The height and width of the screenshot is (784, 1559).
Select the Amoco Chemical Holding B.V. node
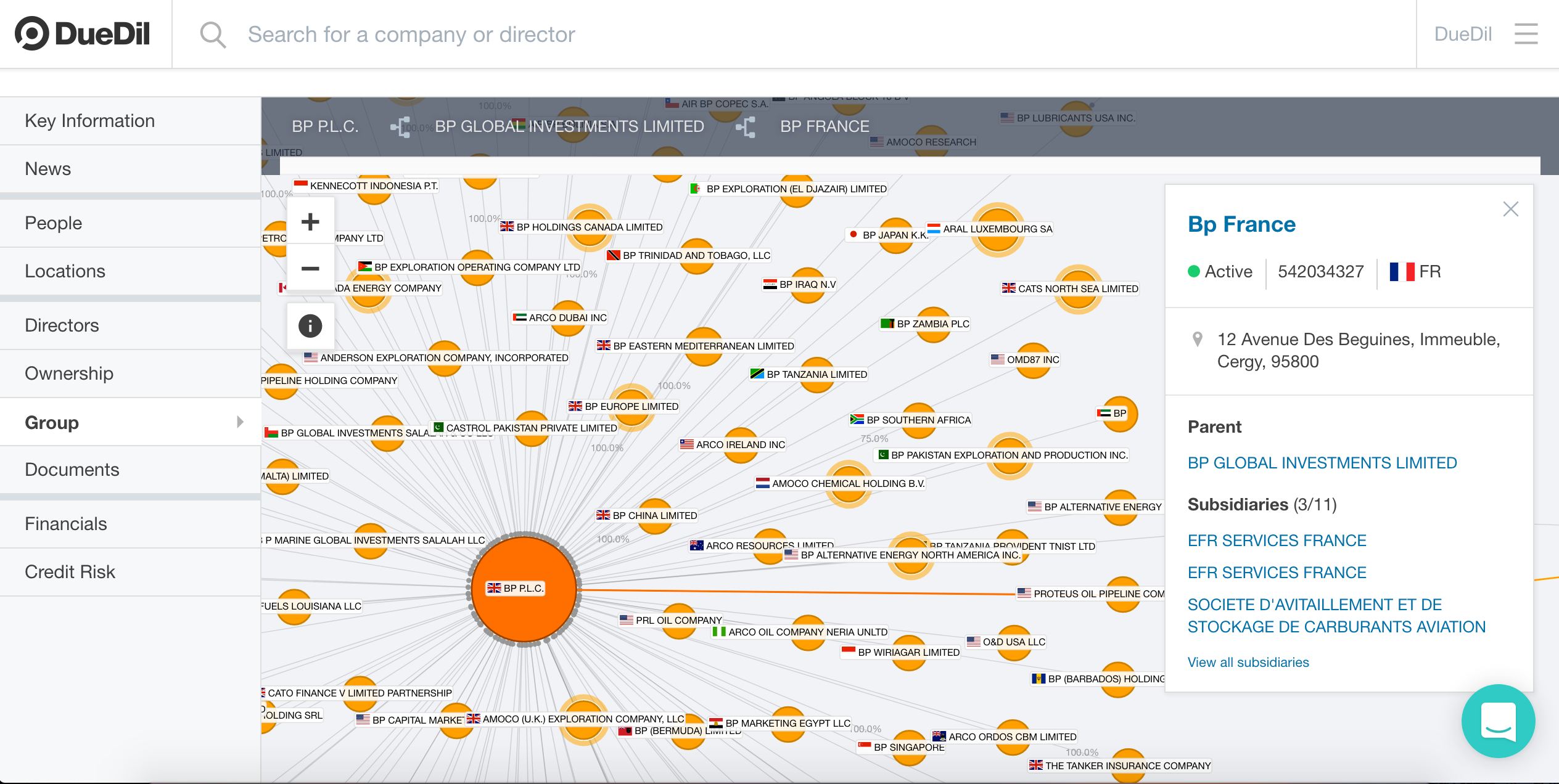coord(849,484)
